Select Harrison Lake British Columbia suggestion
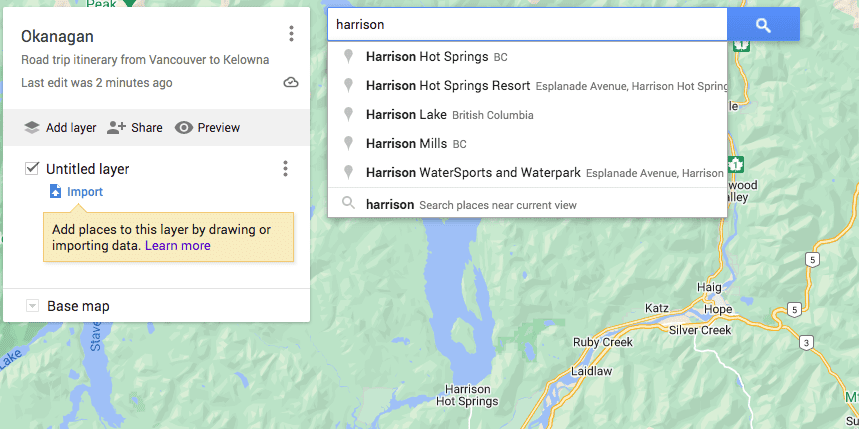Screen dimensions: 859x429 528,115
